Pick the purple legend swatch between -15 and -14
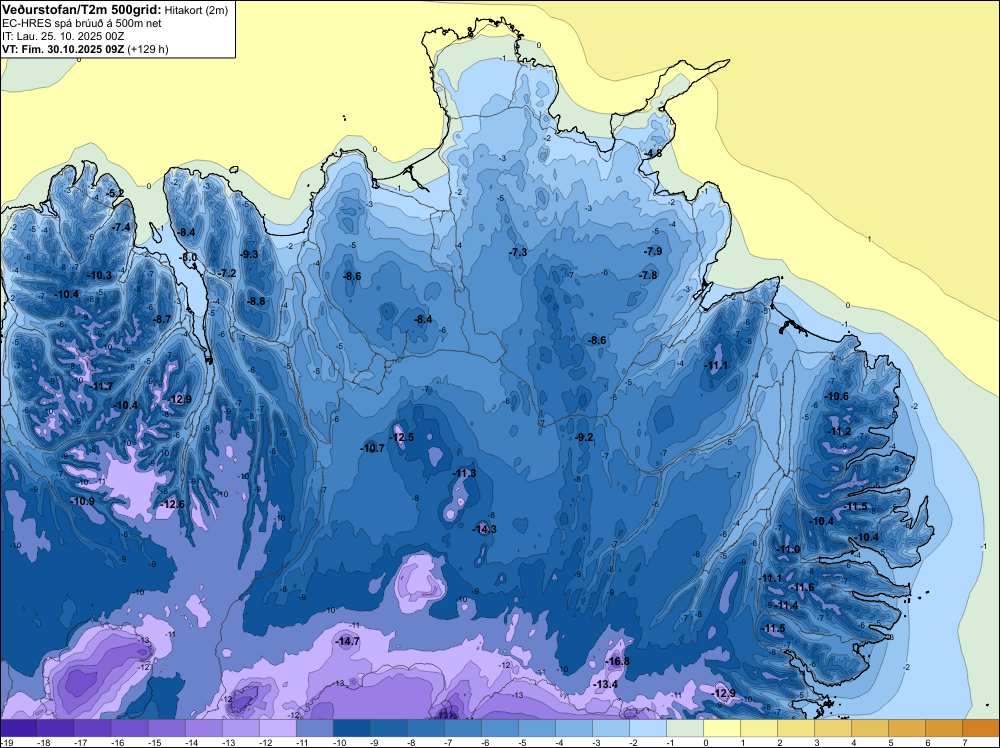Screen dimensions: 1000x748 pyautogui.click(x=167, y=728)
